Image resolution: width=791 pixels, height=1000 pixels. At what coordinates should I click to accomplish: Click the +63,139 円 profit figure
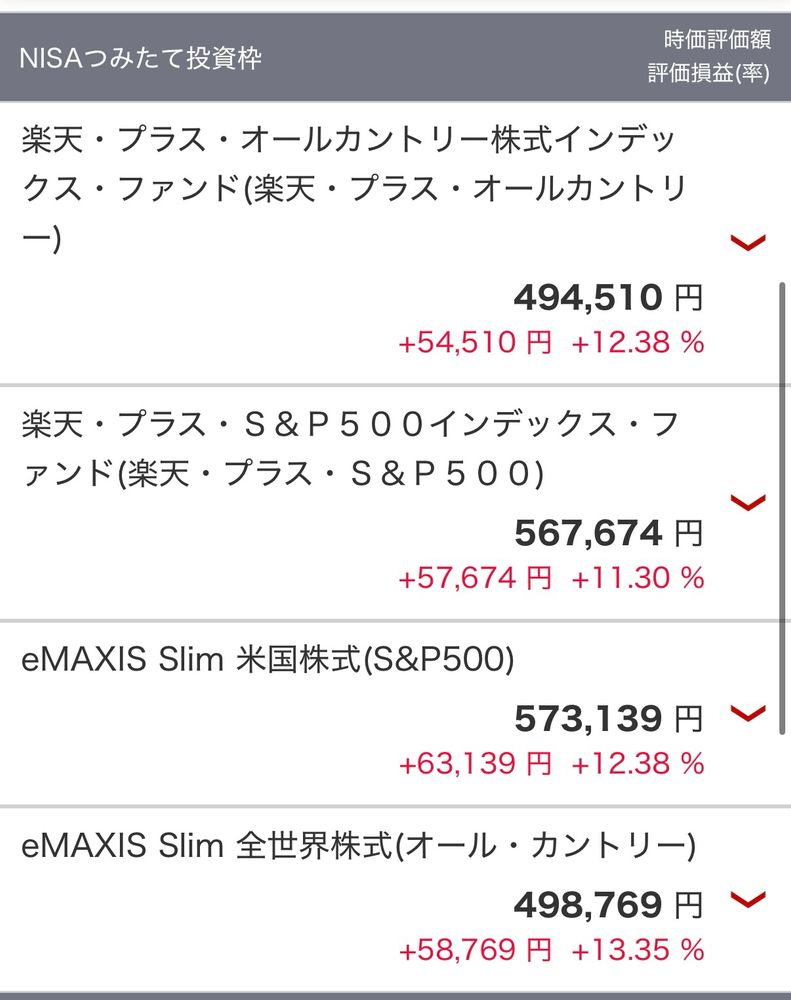pyautogui.click(x=475, y=764)
